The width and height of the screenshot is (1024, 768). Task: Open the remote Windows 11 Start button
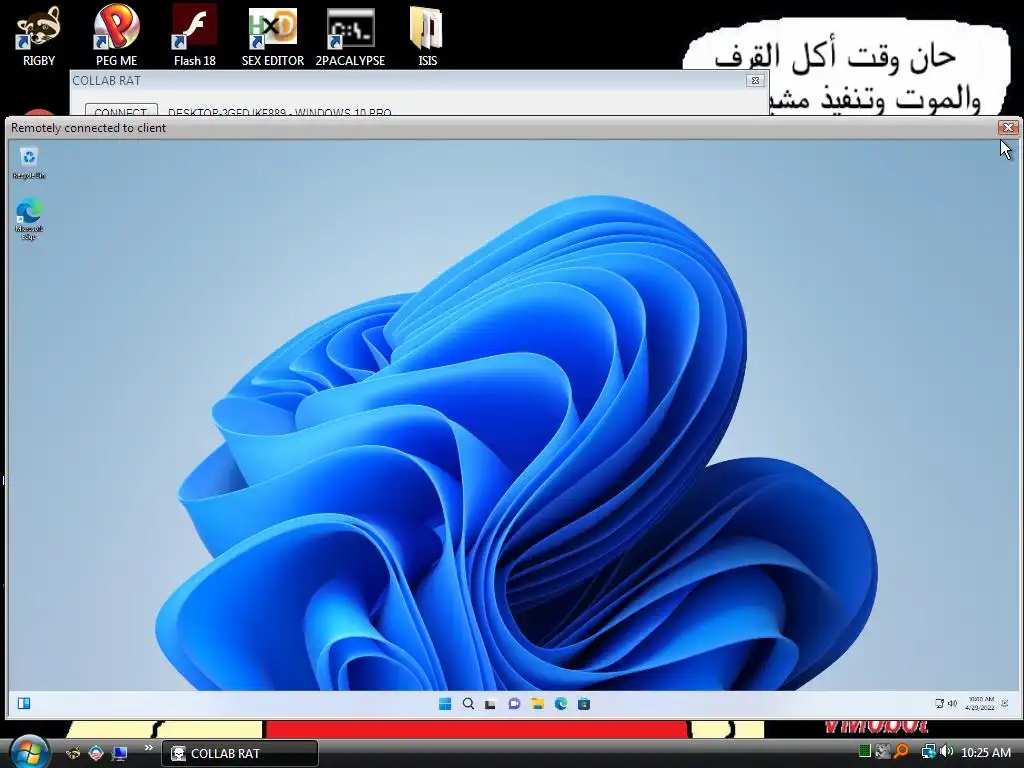coord(445,703)
